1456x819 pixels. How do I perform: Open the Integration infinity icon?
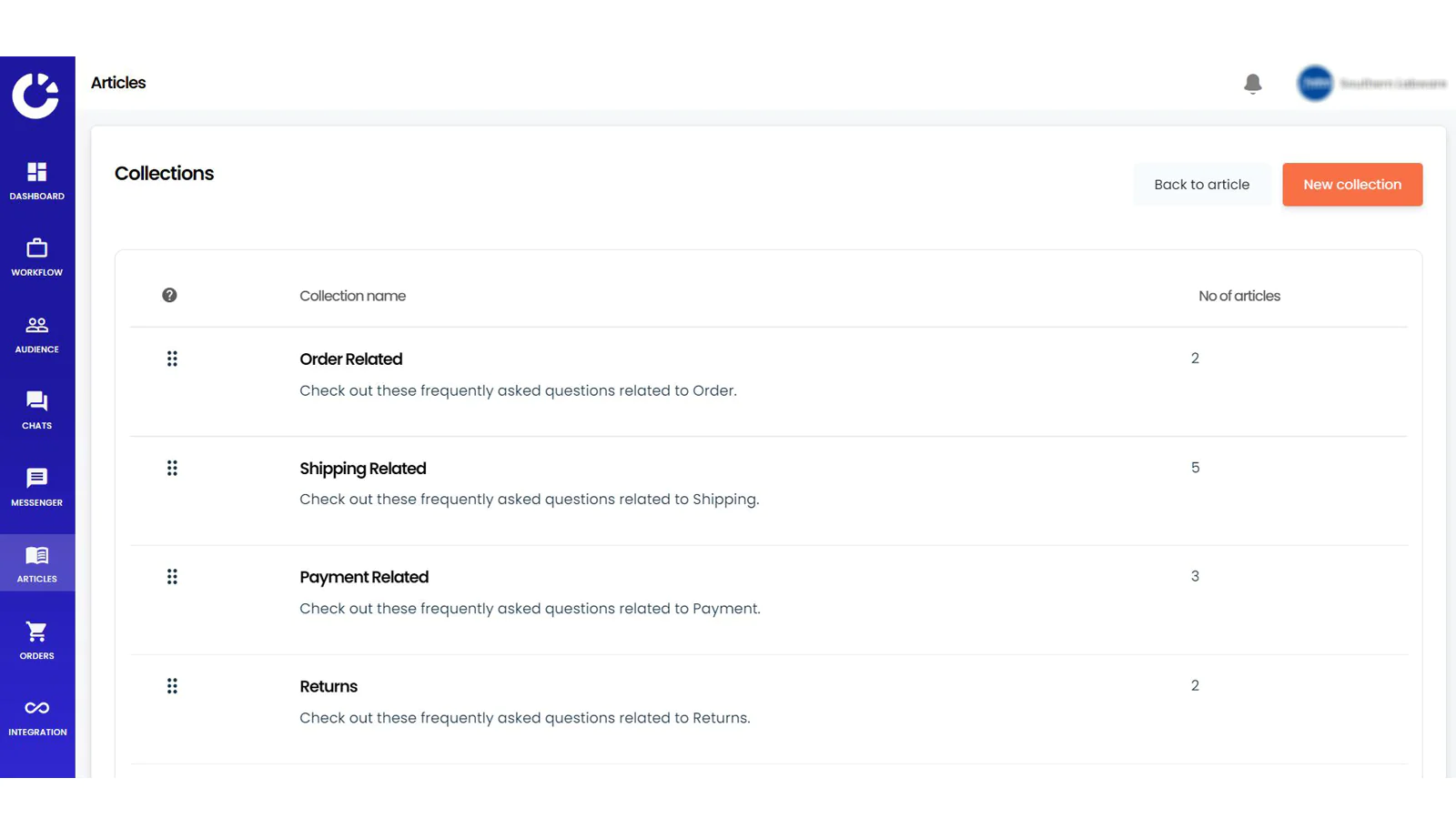click(x=36, y=708)
